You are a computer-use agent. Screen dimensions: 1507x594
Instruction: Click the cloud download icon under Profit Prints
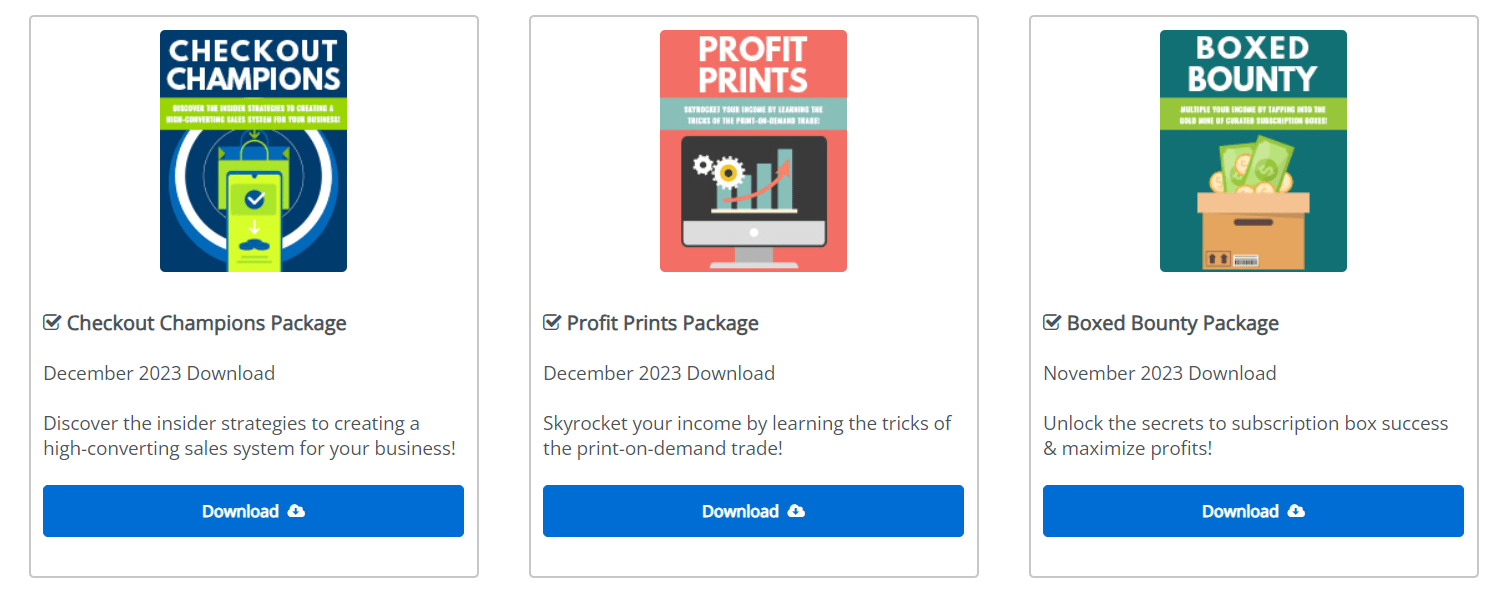[x=796, y=511]
